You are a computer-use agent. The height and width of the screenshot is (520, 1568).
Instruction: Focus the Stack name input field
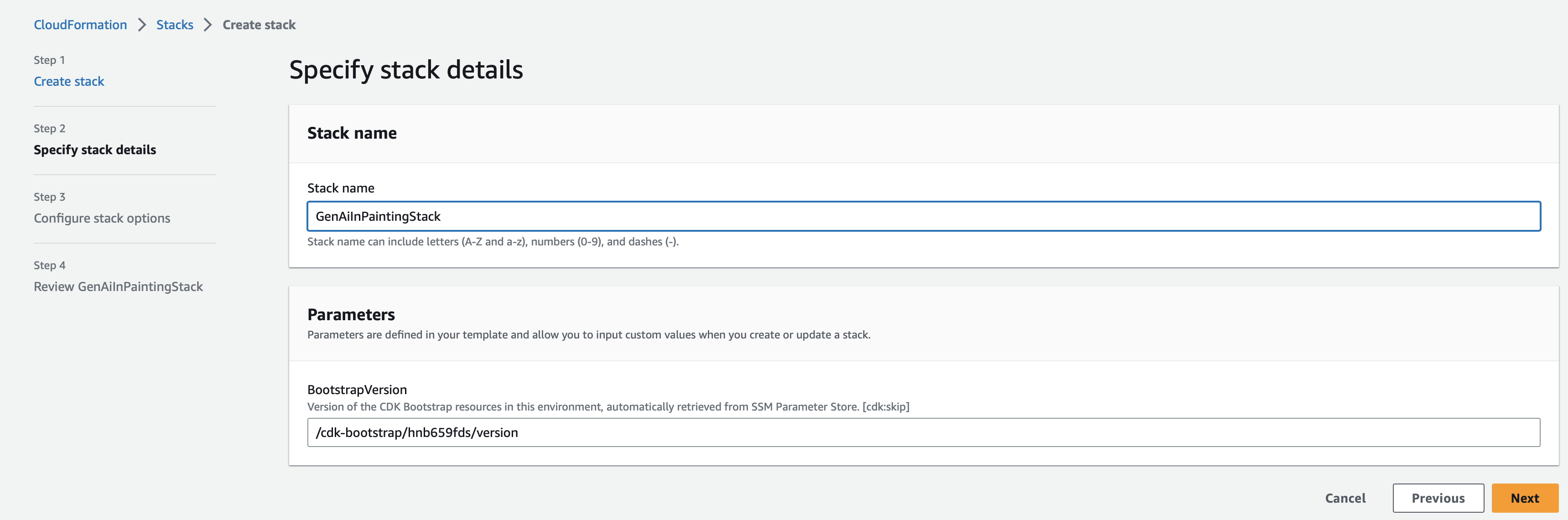point(924,216)
